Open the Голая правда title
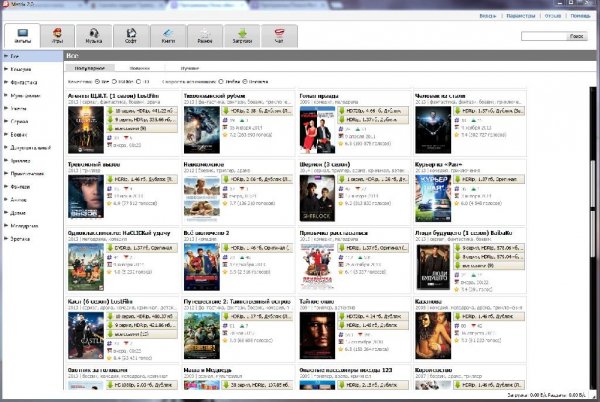This screenshot has width=600, height=402. point(319,96)
